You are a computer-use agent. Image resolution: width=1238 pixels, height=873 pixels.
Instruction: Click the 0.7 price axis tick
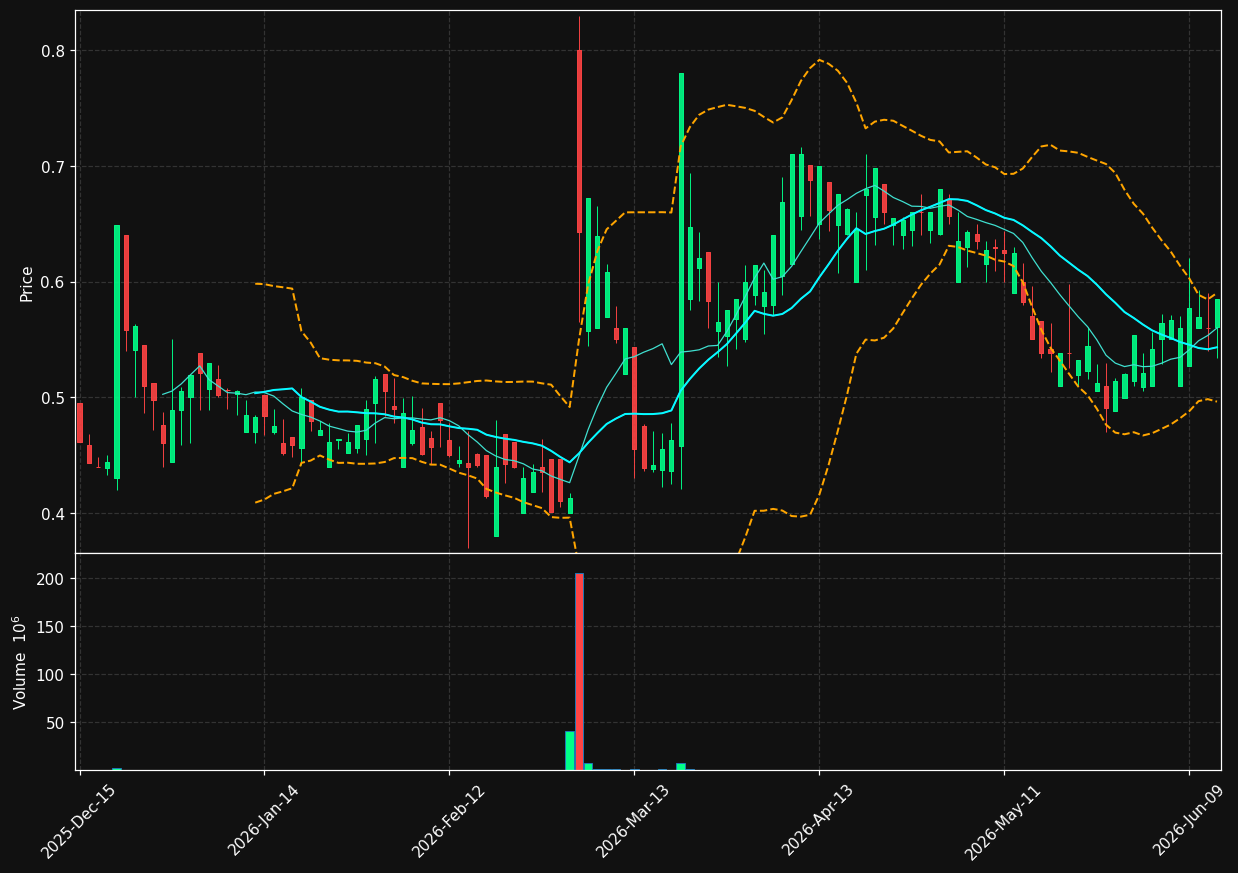point(55,166)
